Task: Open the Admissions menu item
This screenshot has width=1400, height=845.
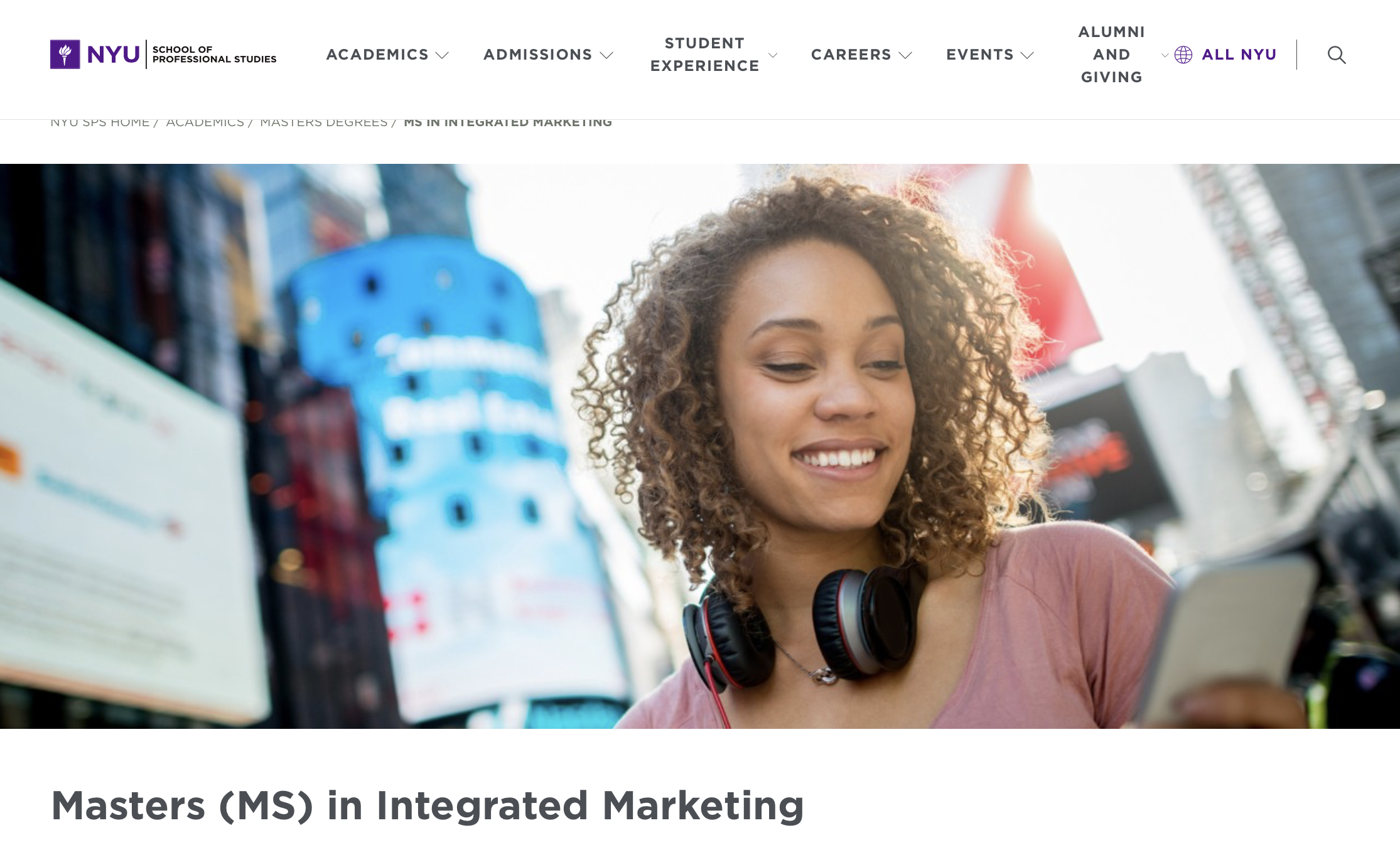Action: [x=538, y=55]
